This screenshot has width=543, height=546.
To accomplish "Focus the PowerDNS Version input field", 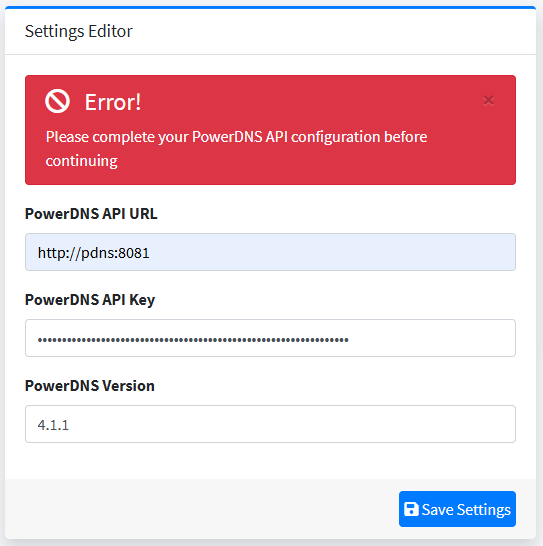I will tap(270, 424).
